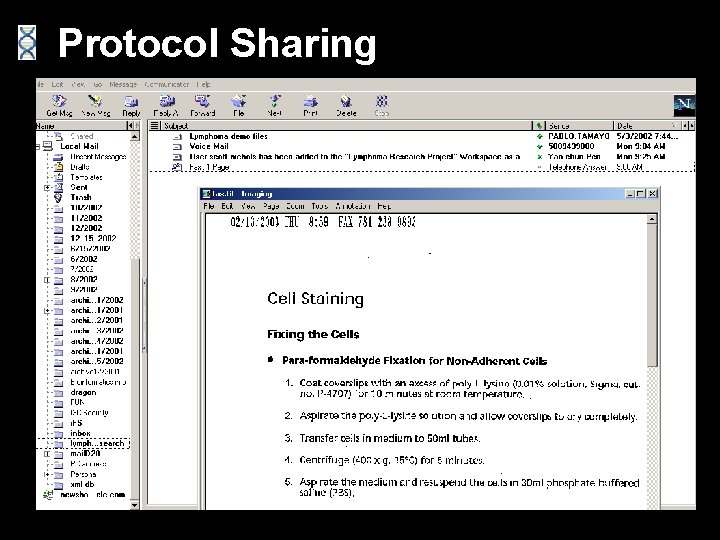
Task: Print the message with Print icon
Action: coord(310,101)
